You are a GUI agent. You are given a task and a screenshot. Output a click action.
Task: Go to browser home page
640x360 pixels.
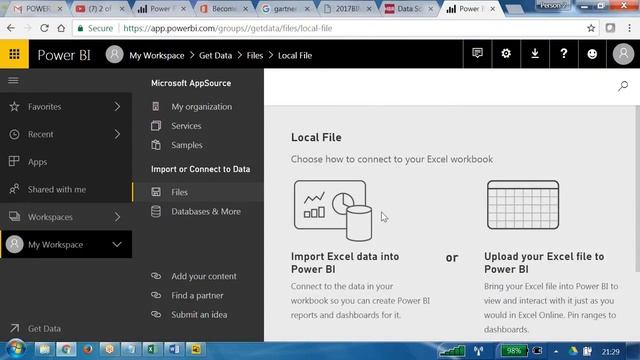point(61,28)
